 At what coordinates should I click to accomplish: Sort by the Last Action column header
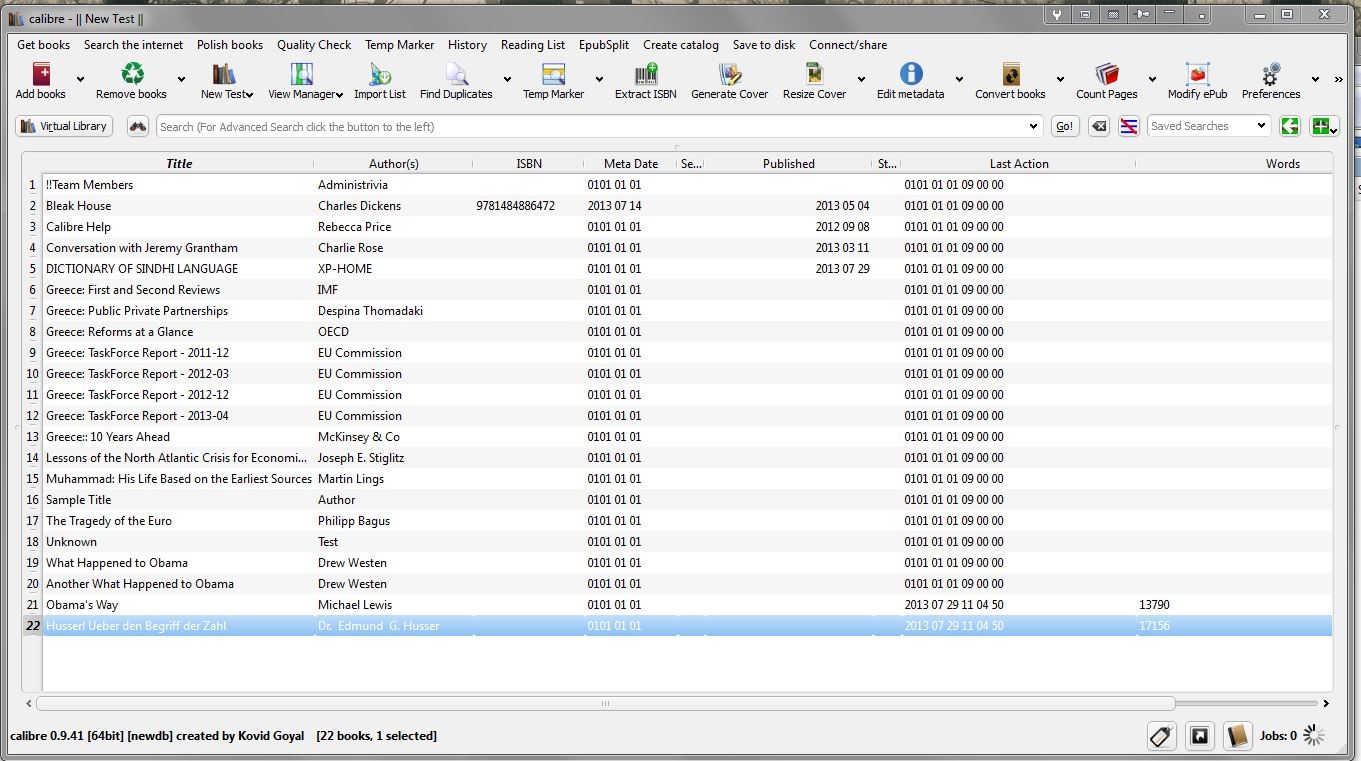click(x=1019, y=163)
